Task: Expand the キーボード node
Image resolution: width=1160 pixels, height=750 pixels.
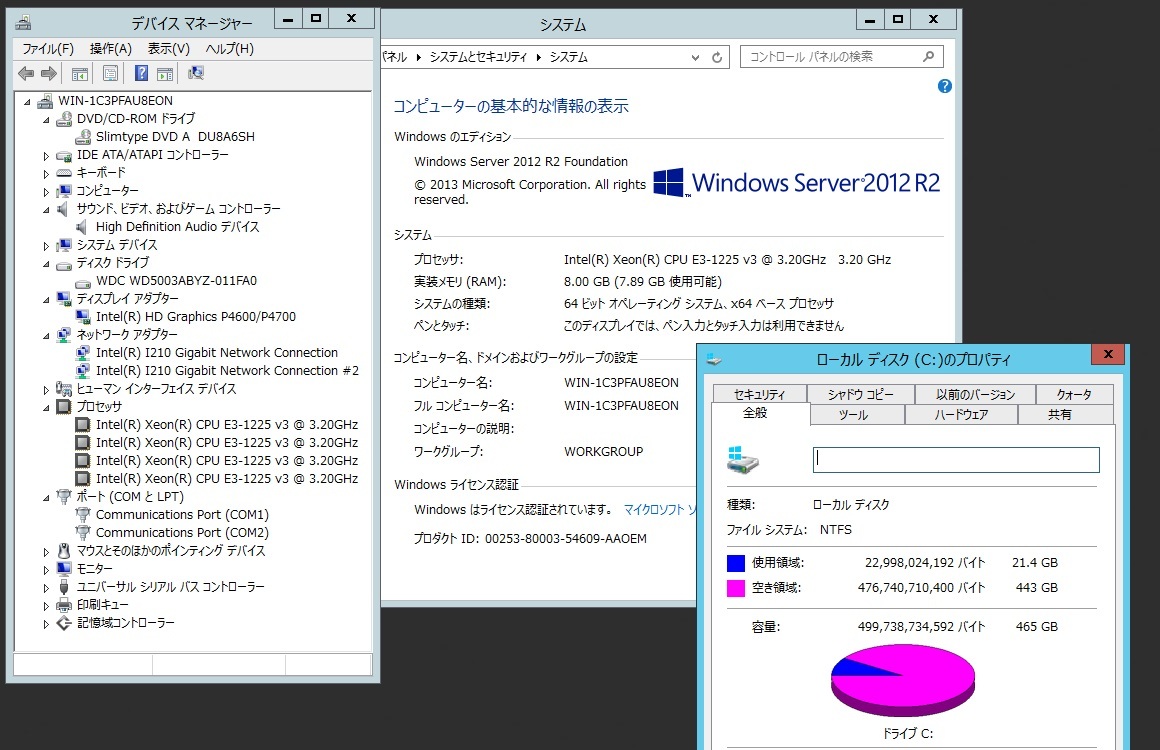Action: 46,173
